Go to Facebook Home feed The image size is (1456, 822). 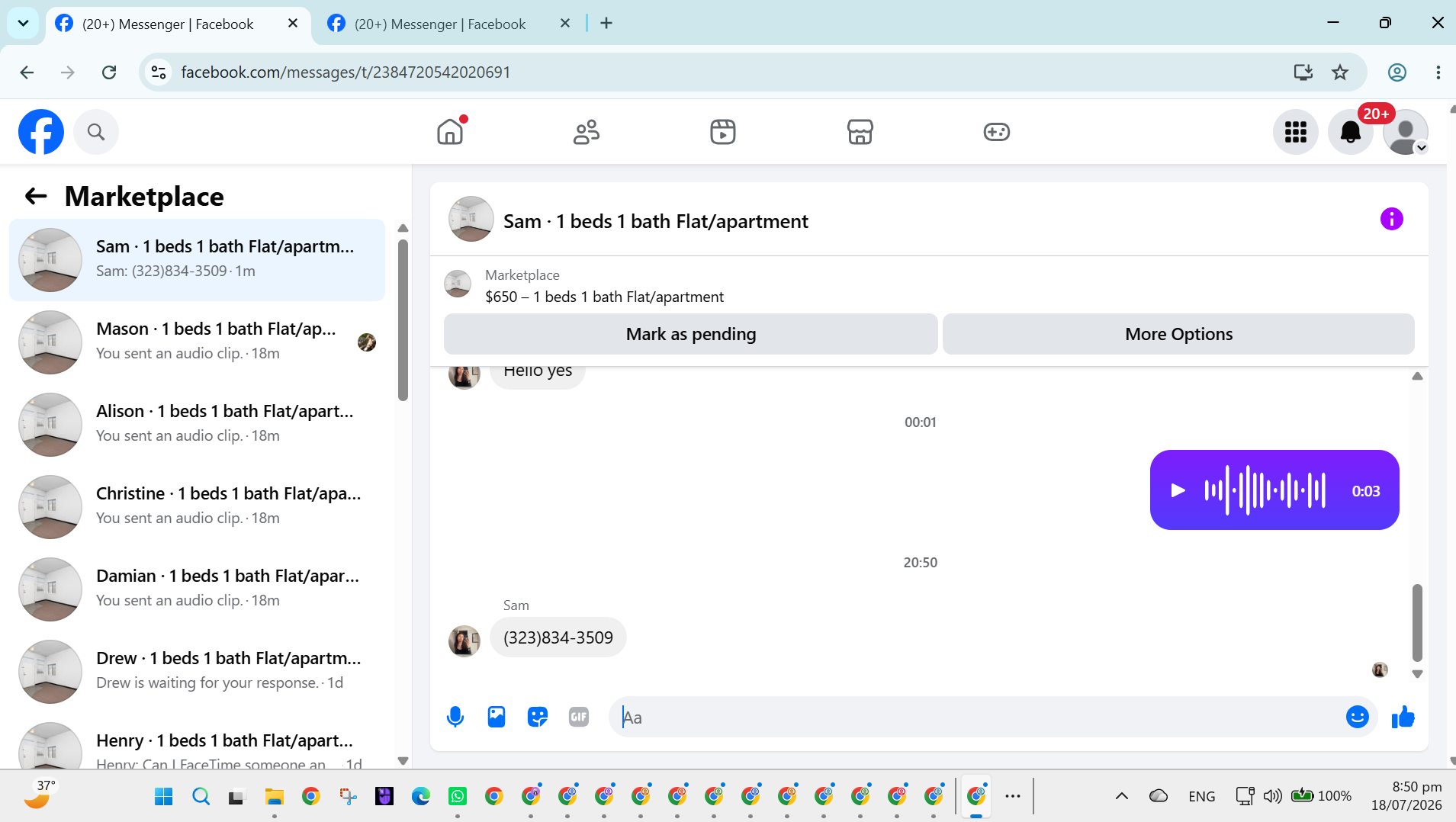(x=450, y=132)
